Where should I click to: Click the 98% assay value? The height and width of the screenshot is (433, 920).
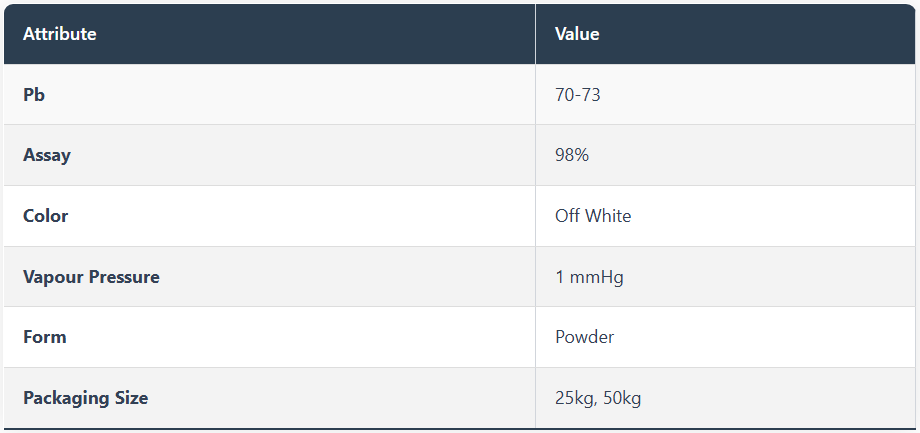click(572, 155)
